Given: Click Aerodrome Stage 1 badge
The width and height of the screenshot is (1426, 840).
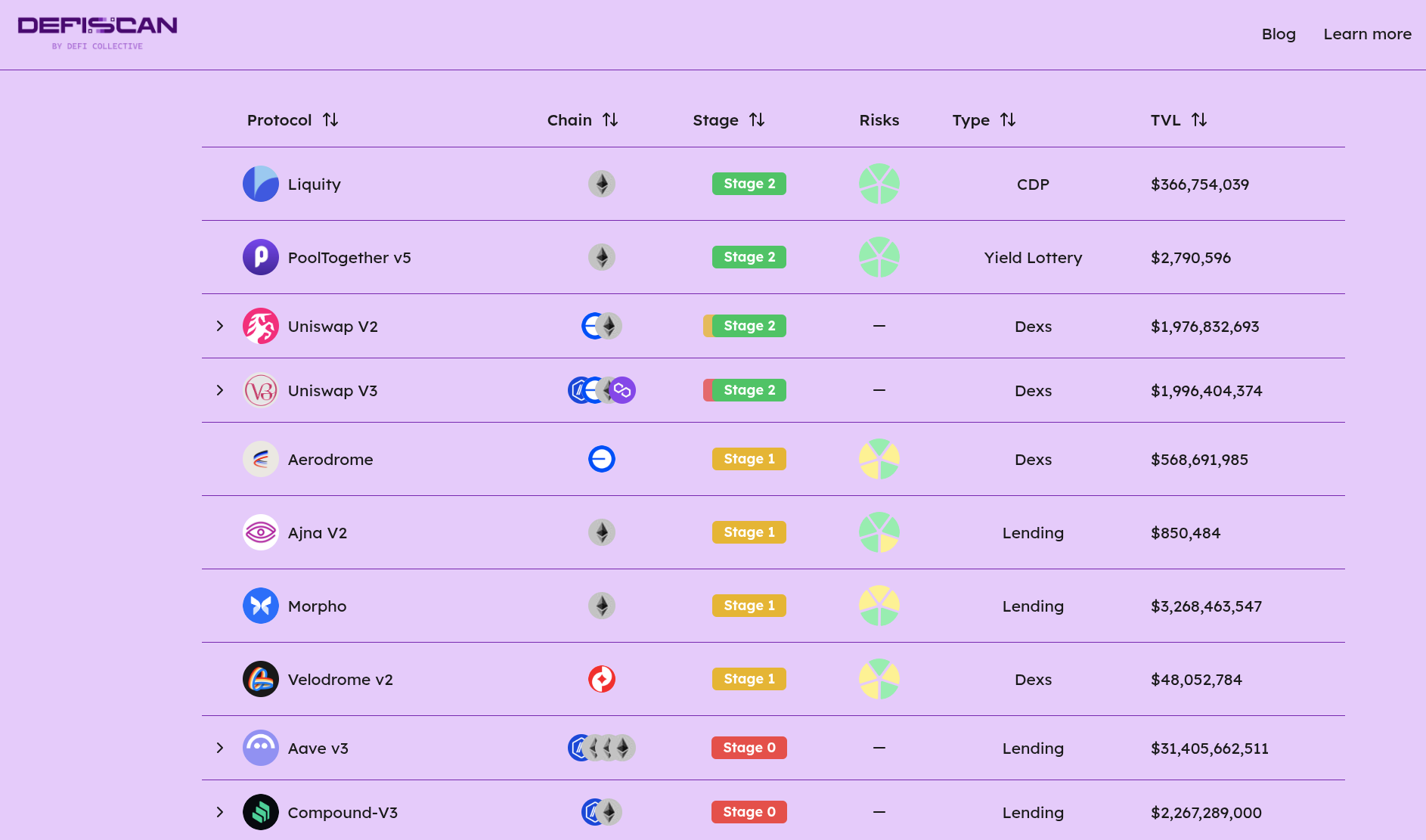Looking at the screenshot, I should point(749,459).
